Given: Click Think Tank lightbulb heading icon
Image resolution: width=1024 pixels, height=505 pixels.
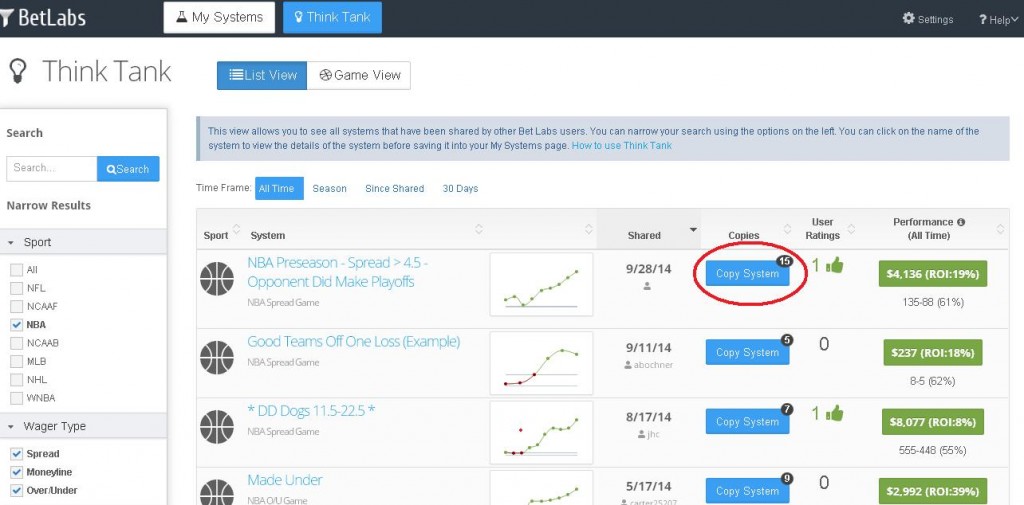Looking at the screenshot, I should (18, 71).
